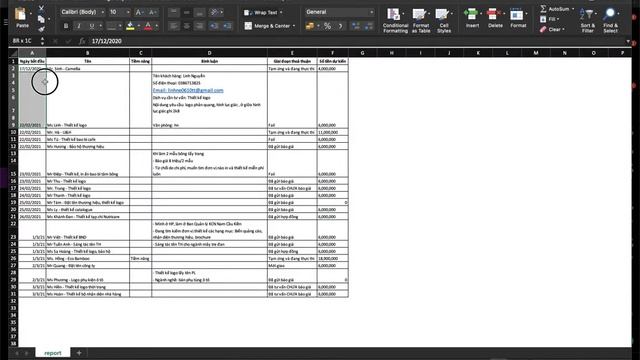This screenshot has width=640, height=360.
Task: Expand the formula bar
Action: [628, 41]
